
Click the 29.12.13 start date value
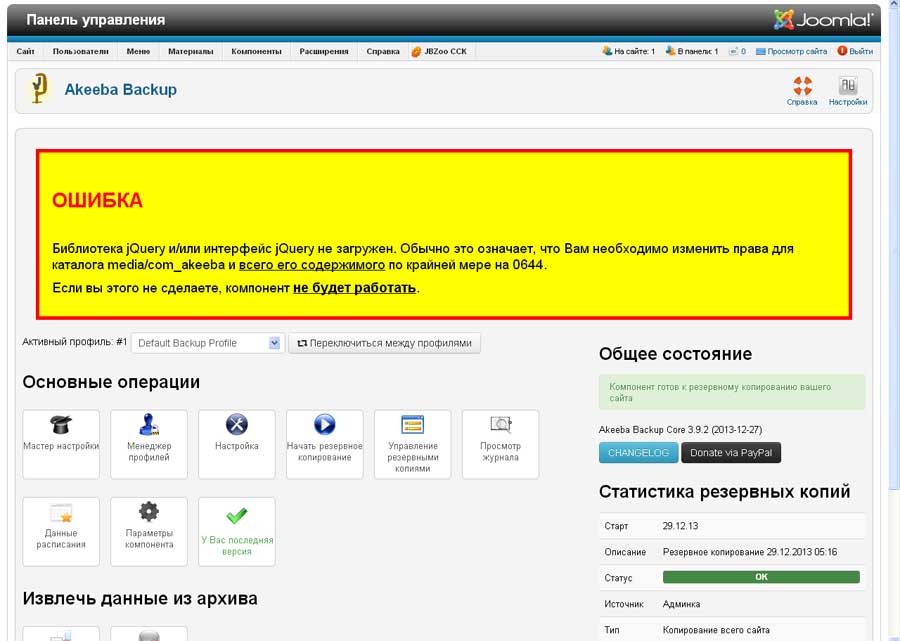680,526
